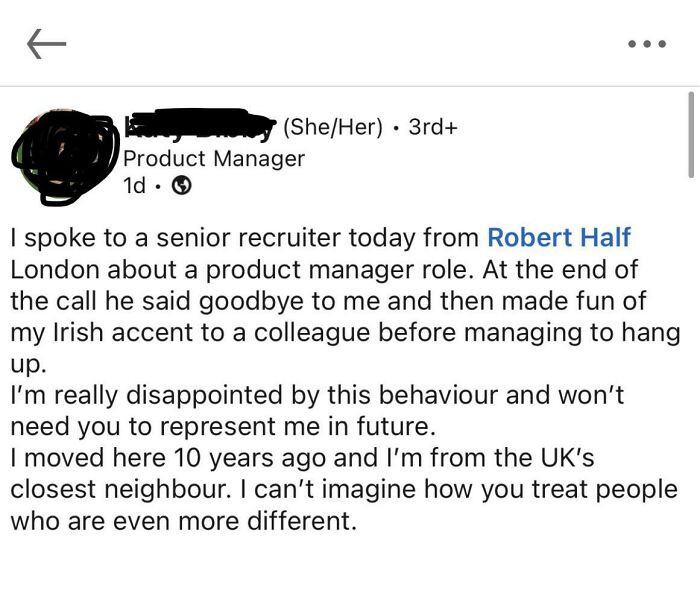Click the paragraph starting "I spoke to"
The image size is (700, 602).
tap(340, 300)
